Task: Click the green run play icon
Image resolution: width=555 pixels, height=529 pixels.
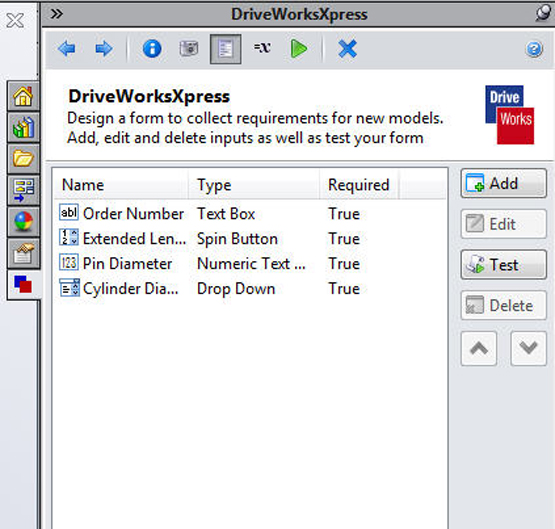Action: click(x=299, y=48)
